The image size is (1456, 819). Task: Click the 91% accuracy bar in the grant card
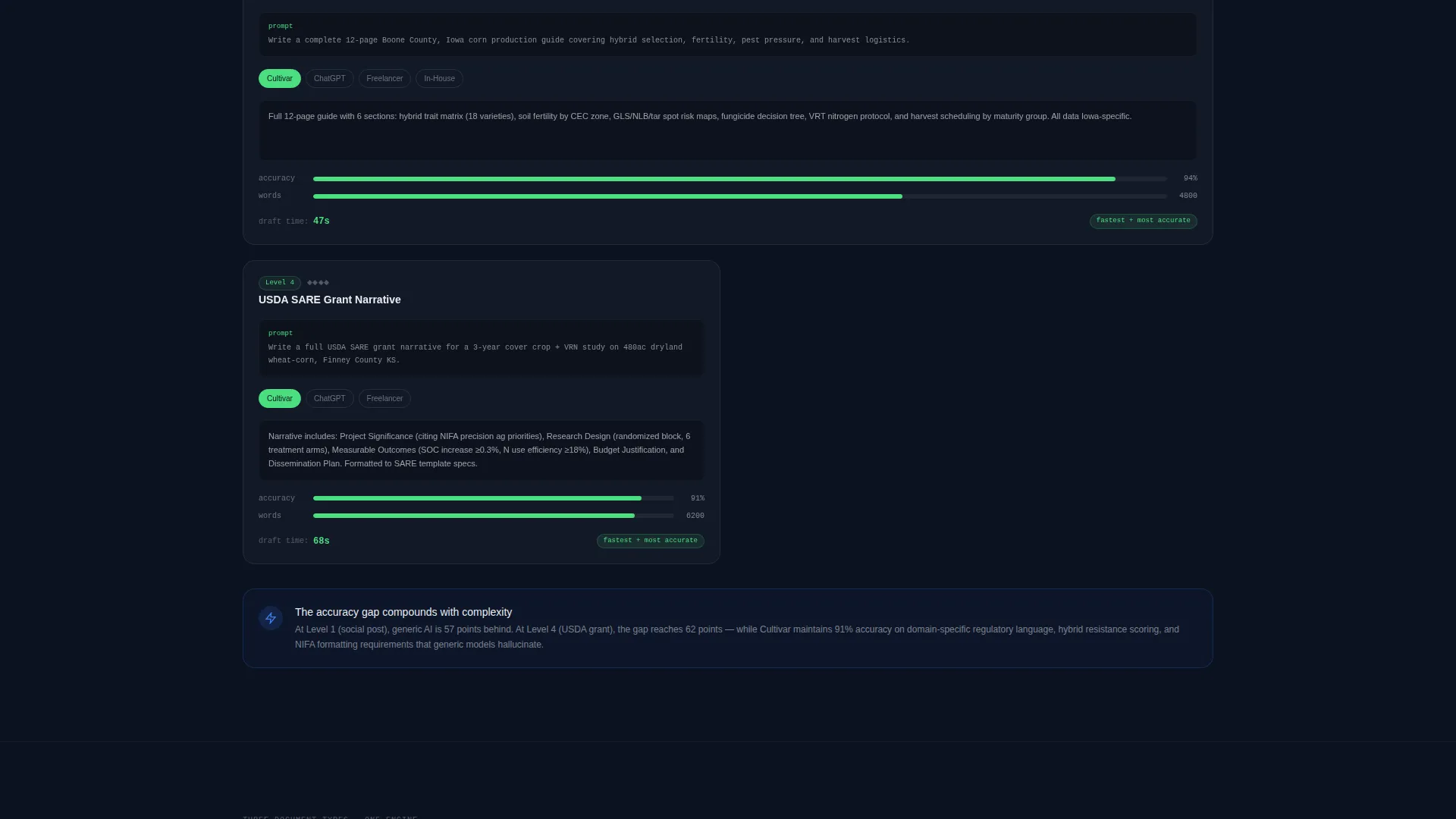pyautogui.click(x=493, y=498)
